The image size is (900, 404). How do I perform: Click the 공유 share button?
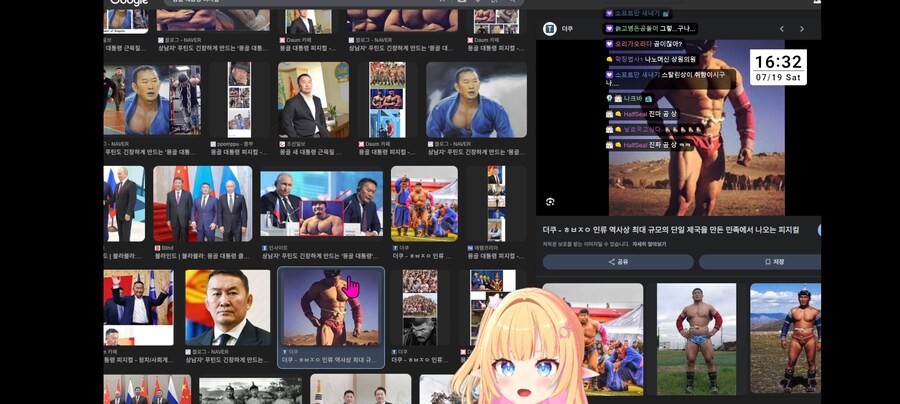[x=618, y=262]
